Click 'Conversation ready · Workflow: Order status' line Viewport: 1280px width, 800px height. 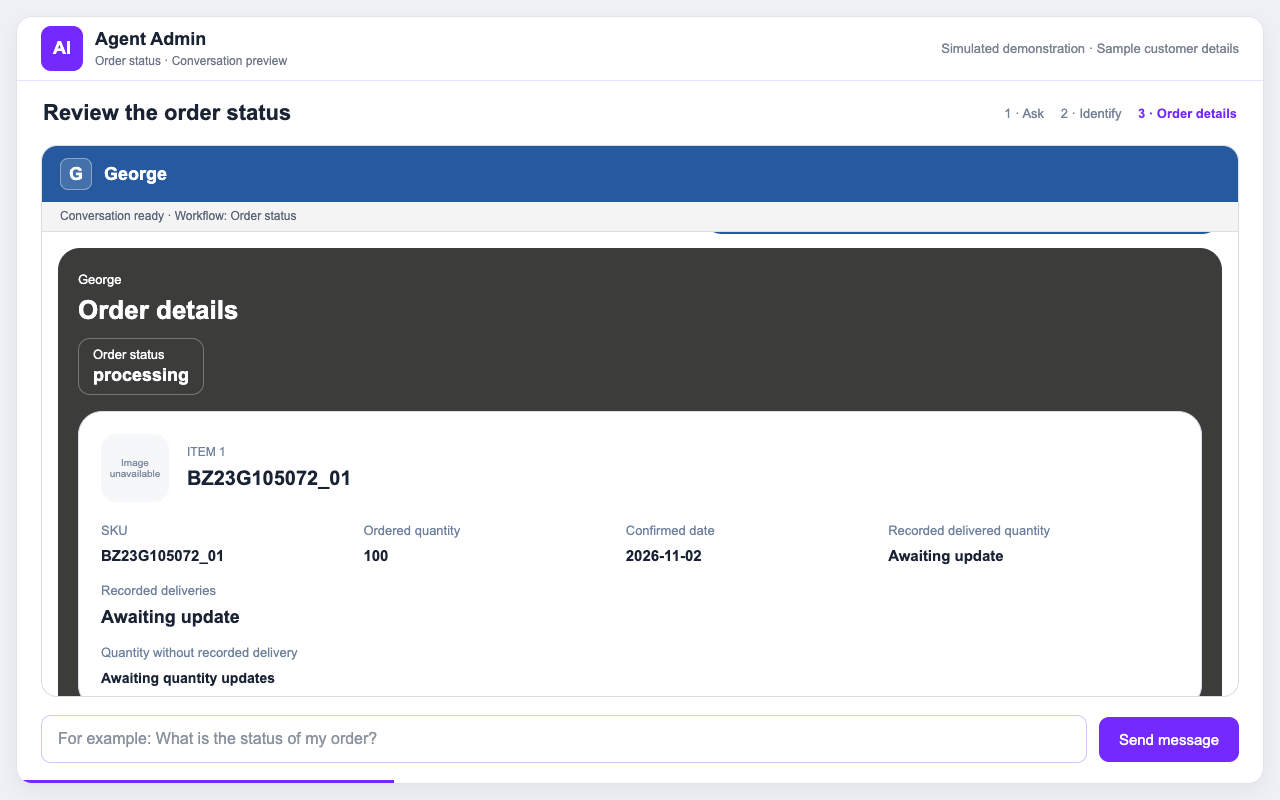pos(178,216)
